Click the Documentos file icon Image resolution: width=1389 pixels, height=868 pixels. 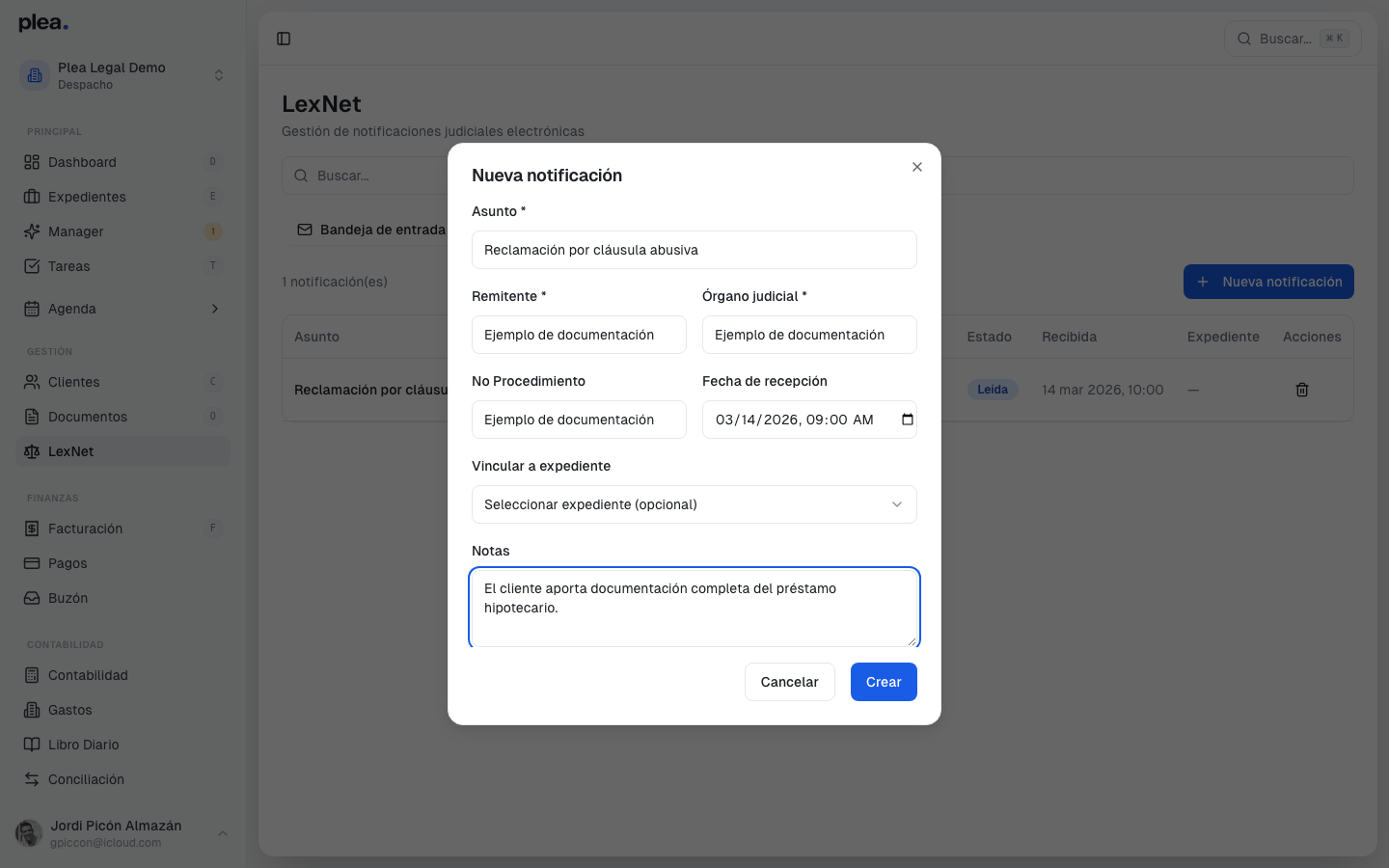[x=32, y=417]
